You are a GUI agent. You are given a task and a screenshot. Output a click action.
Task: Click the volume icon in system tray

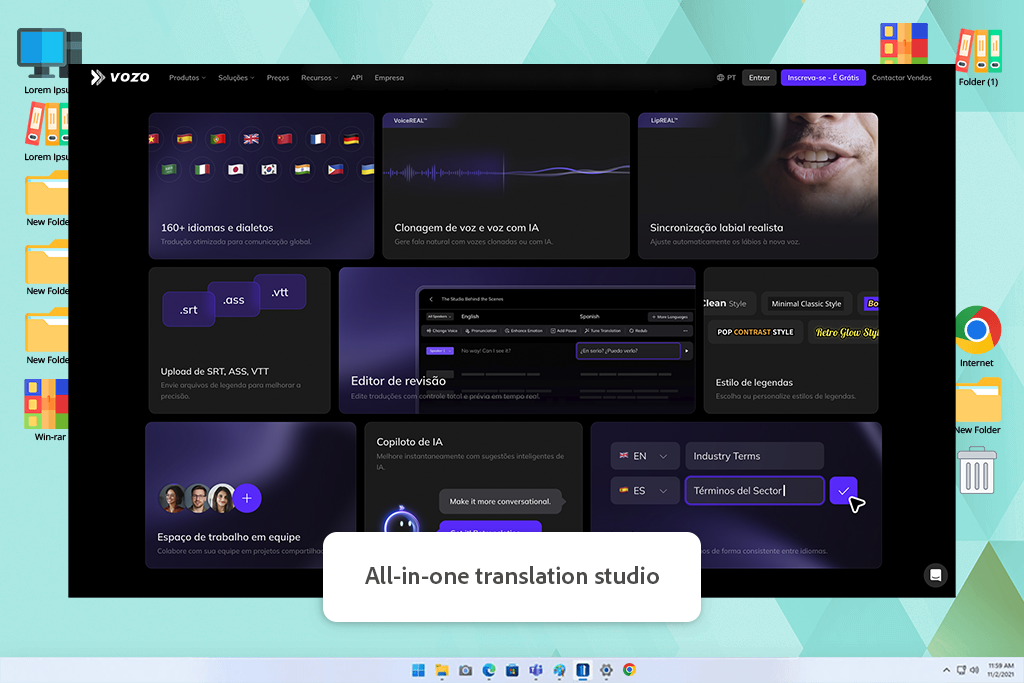974,670
